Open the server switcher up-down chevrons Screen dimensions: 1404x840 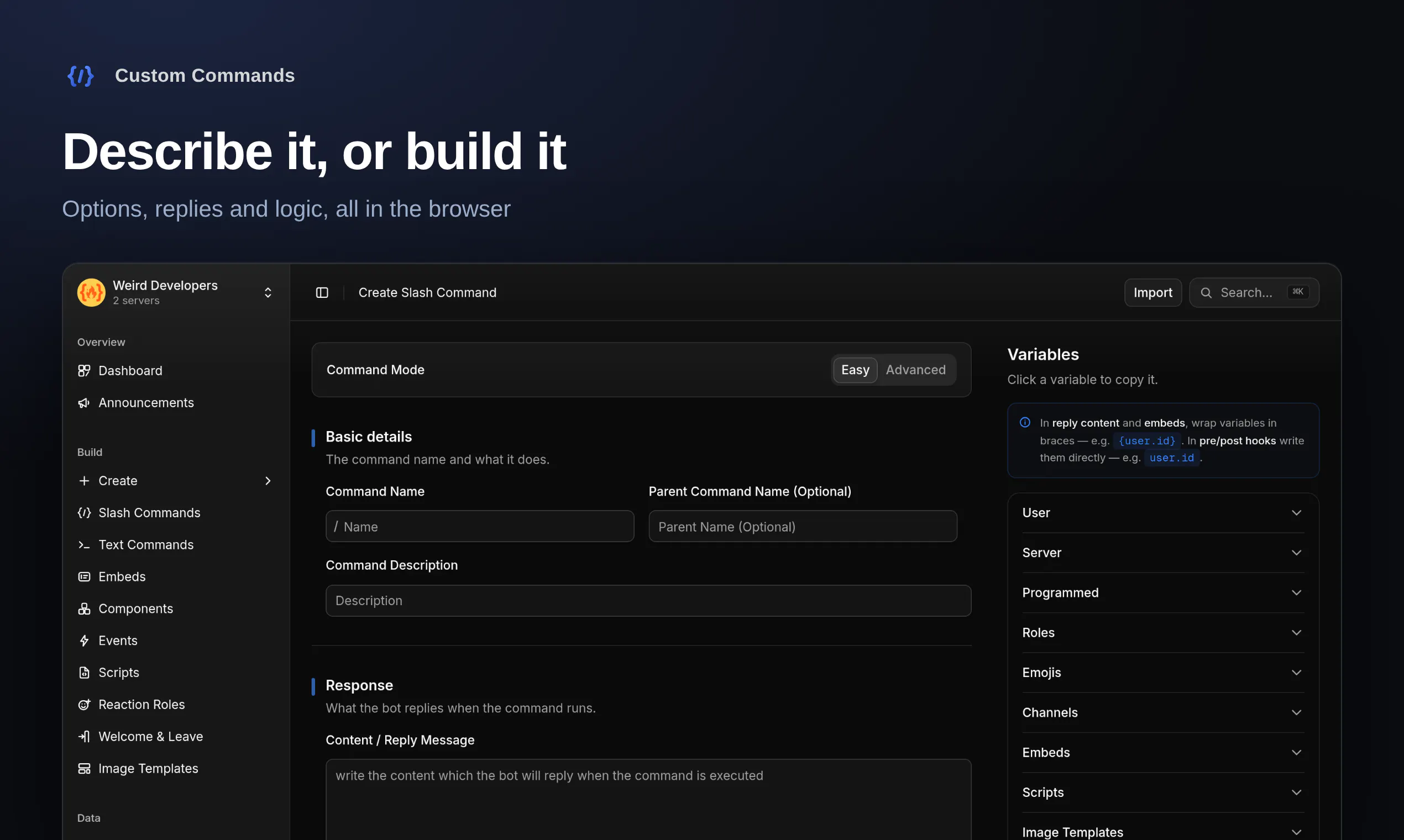pyautogui.click(x=268, y=292)
